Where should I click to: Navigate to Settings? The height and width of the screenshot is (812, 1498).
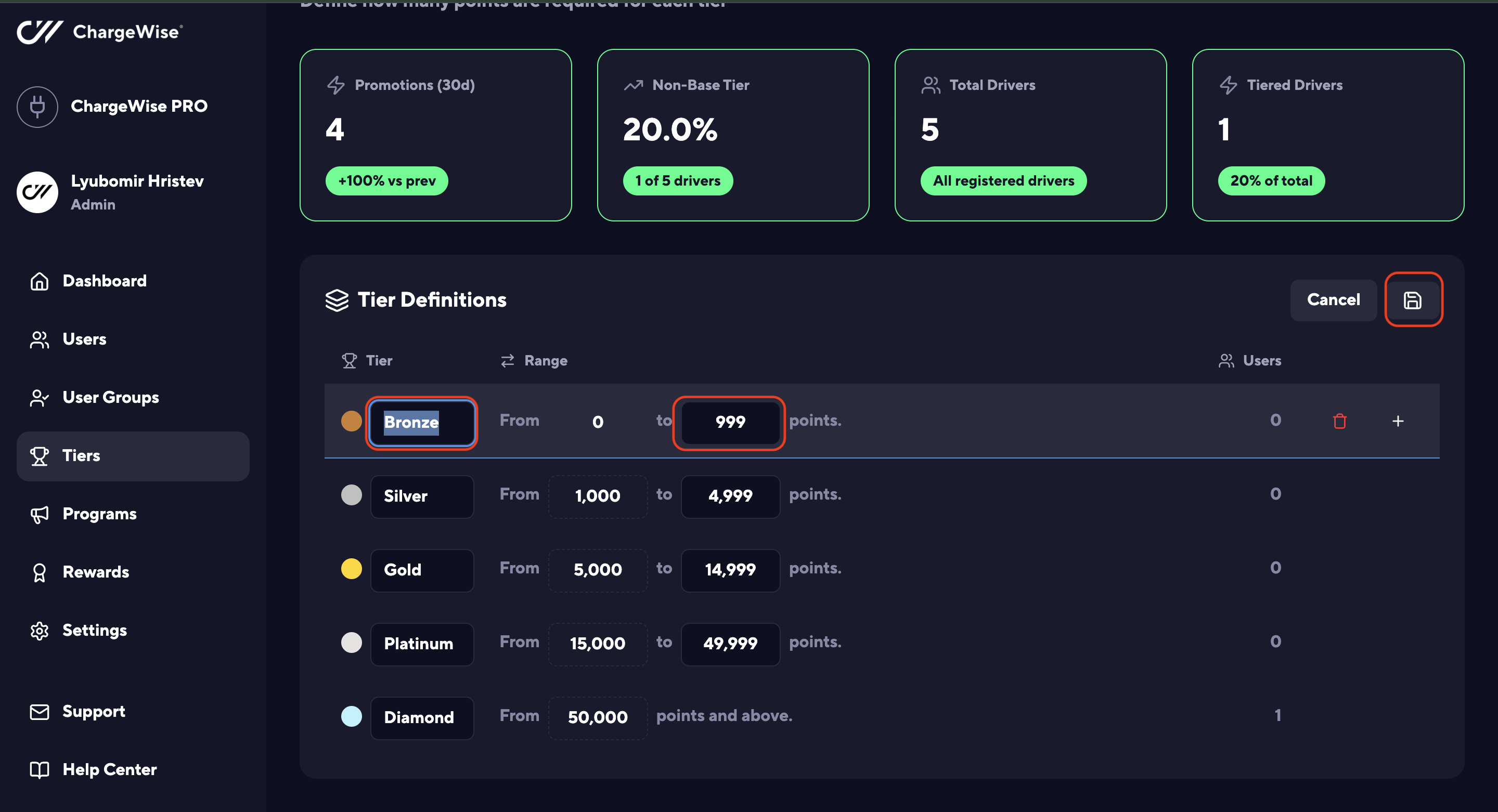(x=94, y=631)
